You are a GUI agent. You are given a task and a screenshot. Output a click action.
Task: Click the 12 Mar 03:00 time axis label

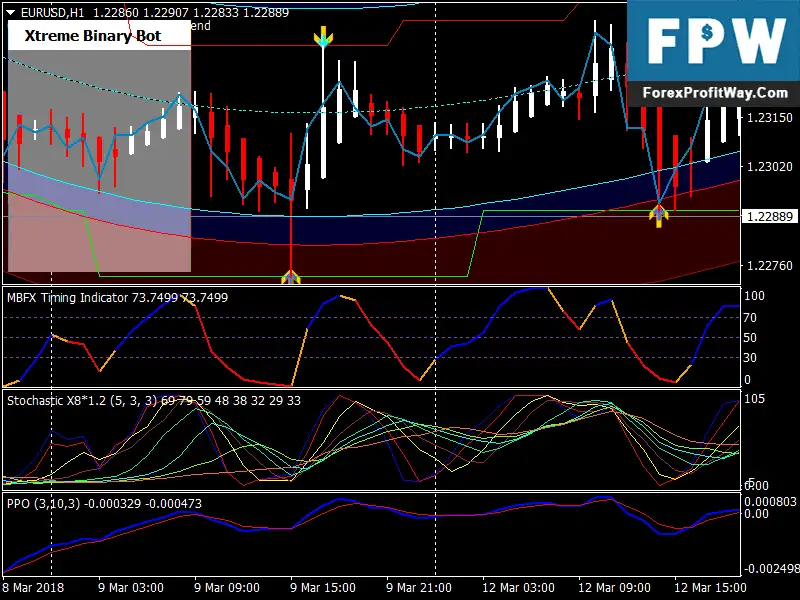coord(518,588)
